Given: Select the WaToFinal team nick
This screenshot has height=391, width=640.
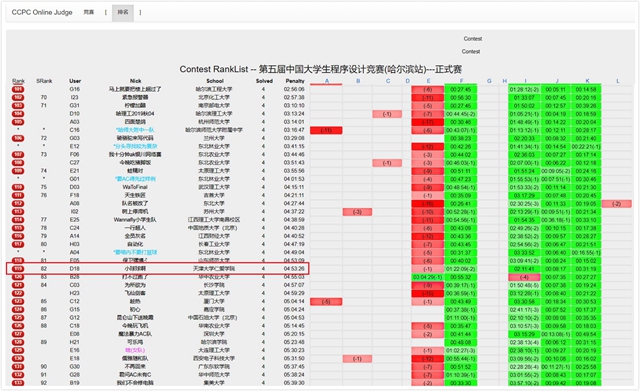Looking at the screenshot, I should click(135, 187).
